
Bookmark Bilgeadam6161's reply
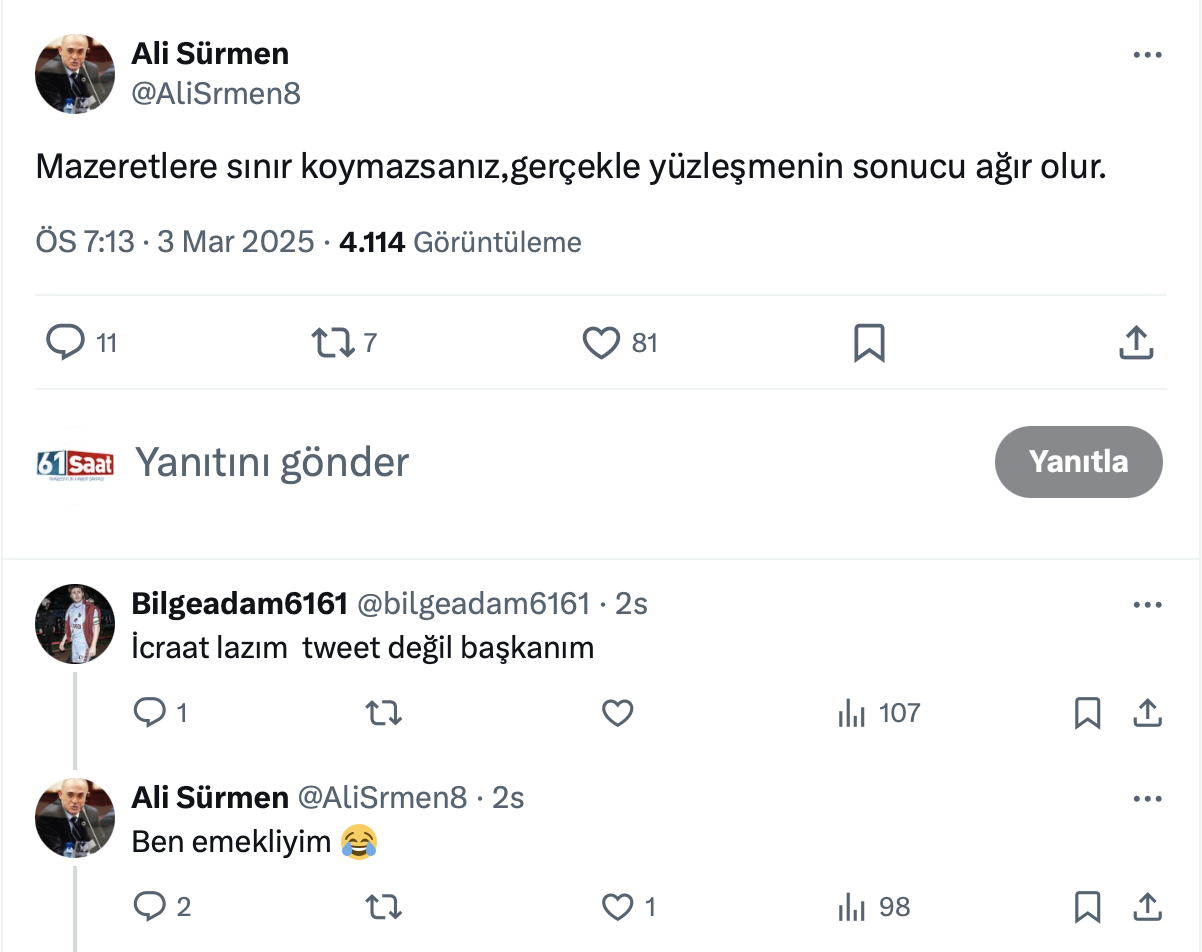coord(1087,713)
